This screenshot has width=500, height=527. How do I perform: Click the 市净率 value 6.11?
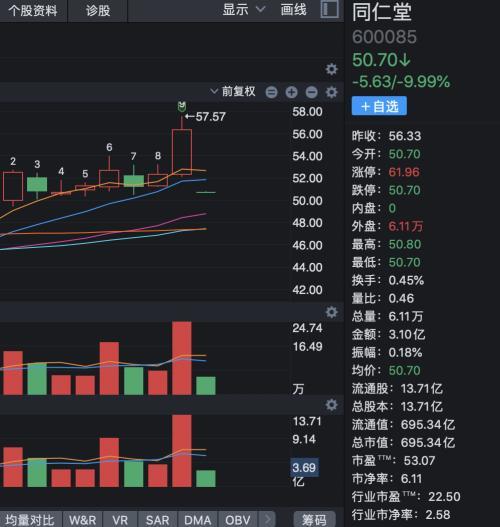[x=411, y=479]
